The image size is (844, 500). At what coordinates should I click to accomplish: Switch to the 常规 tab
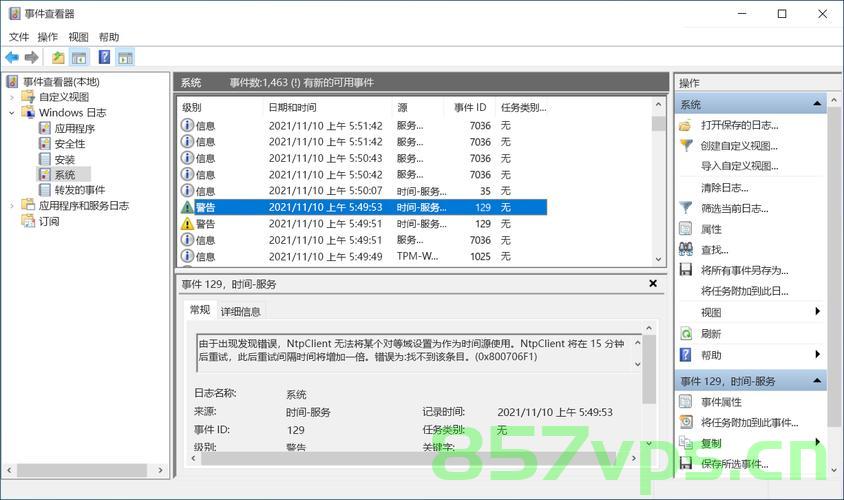[x=200, y=309]
